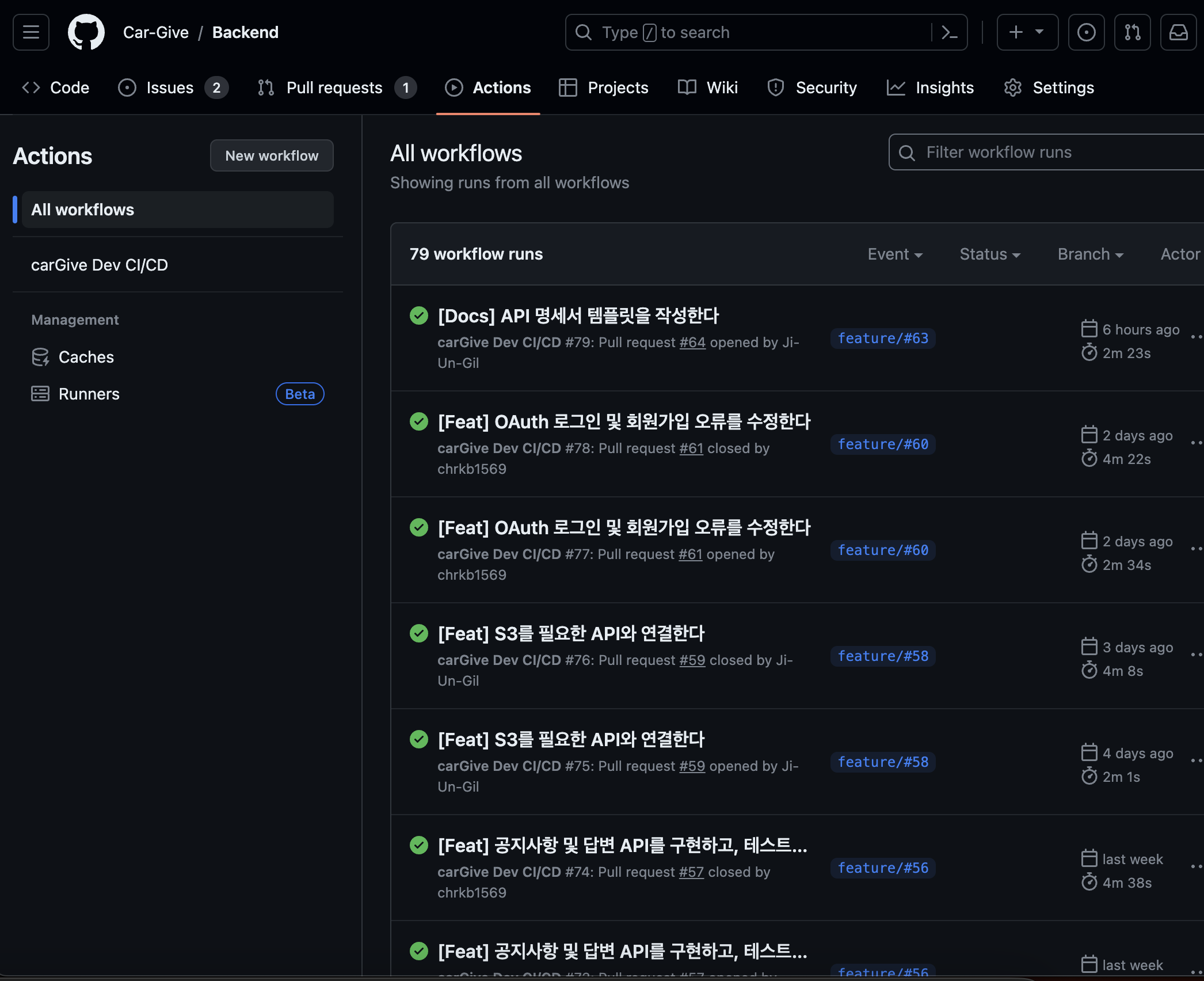Viewport: 1204px width, 981px height.
Task: Click feature/#60 branch label on run #78
Action: tap(883, 444)
